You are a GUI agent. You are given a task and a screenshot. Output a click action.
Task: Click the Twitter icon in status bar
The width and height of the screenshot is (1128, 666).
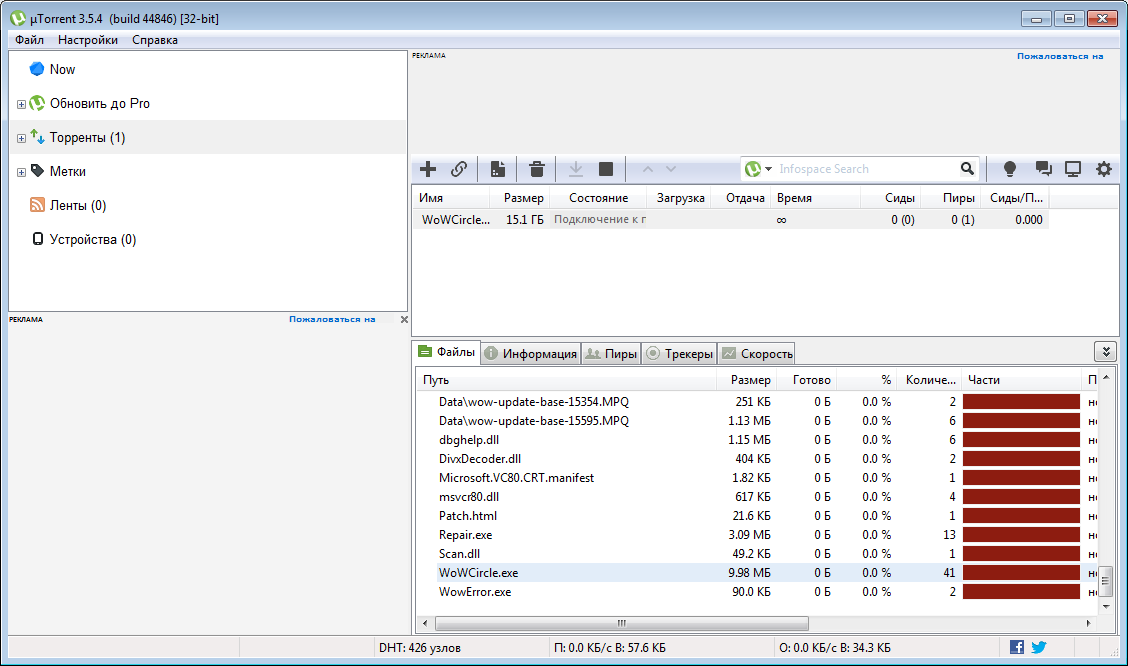tap(1039, 647)
